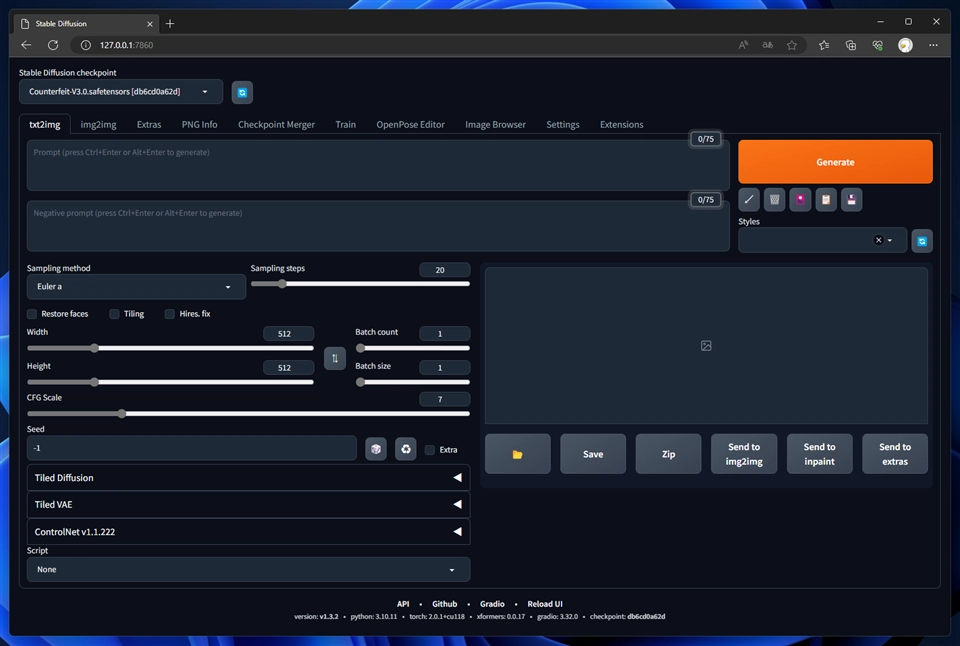This screenshot has height=646, width=960.
Task: Open the Browser essentials heart icon
Action: [878, 45]
